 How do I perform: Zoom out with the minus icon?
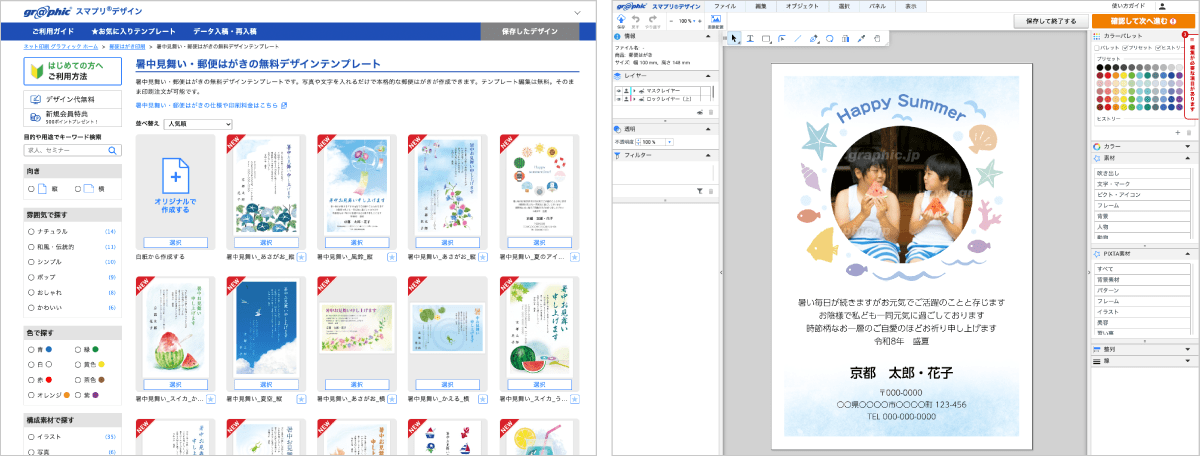click(x=671, y=21)
